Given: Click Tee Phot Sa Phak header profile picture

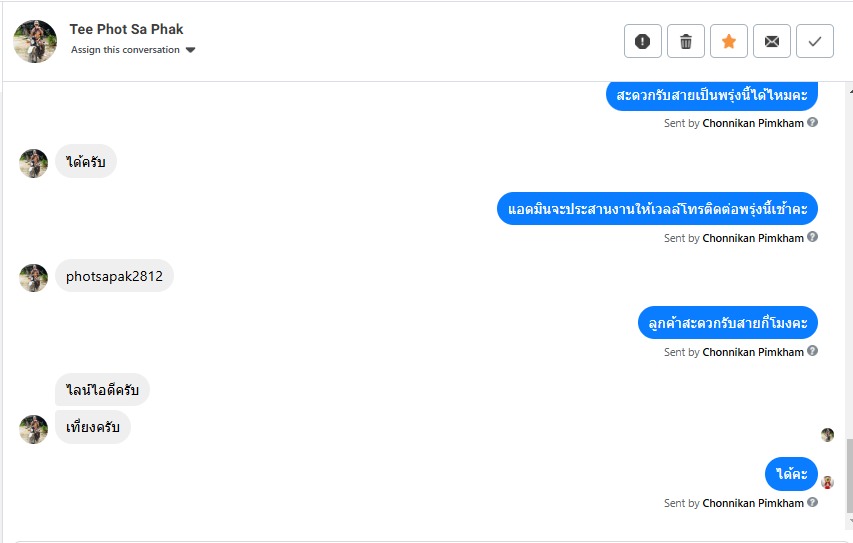Looking at the screenshot, I should 35,41.
